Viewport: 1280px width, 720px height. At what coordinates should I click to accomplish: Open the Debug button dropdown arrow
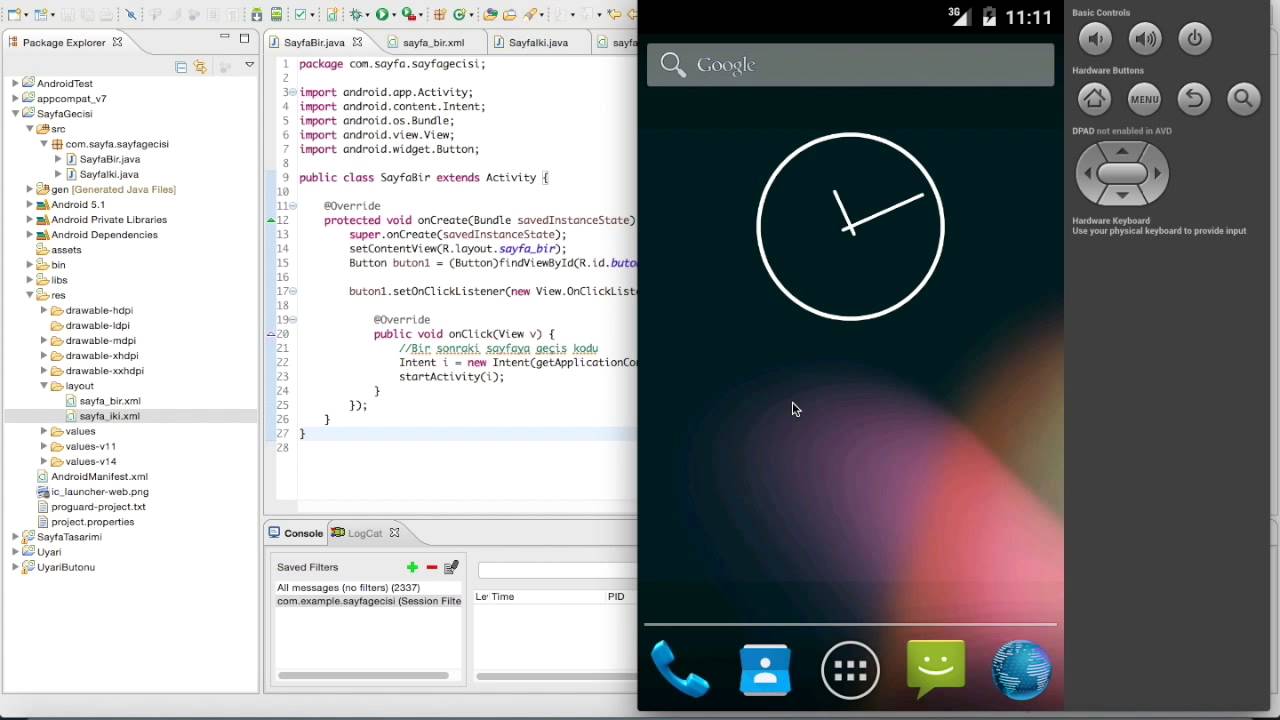368,16
